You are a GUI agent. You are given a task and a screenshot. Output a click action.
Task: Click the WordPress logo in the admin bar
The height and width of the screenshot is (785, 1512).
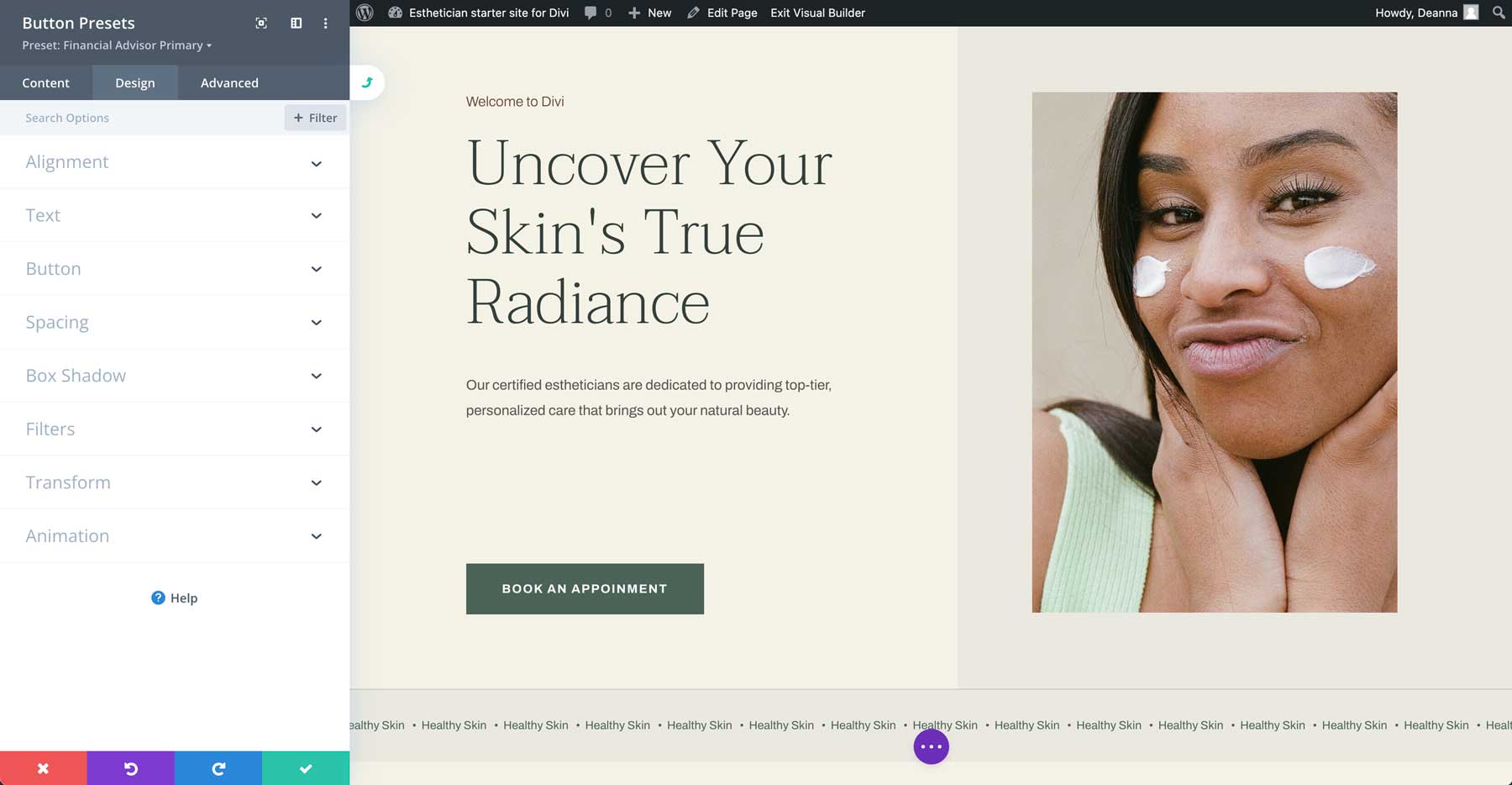click(364, 13)
